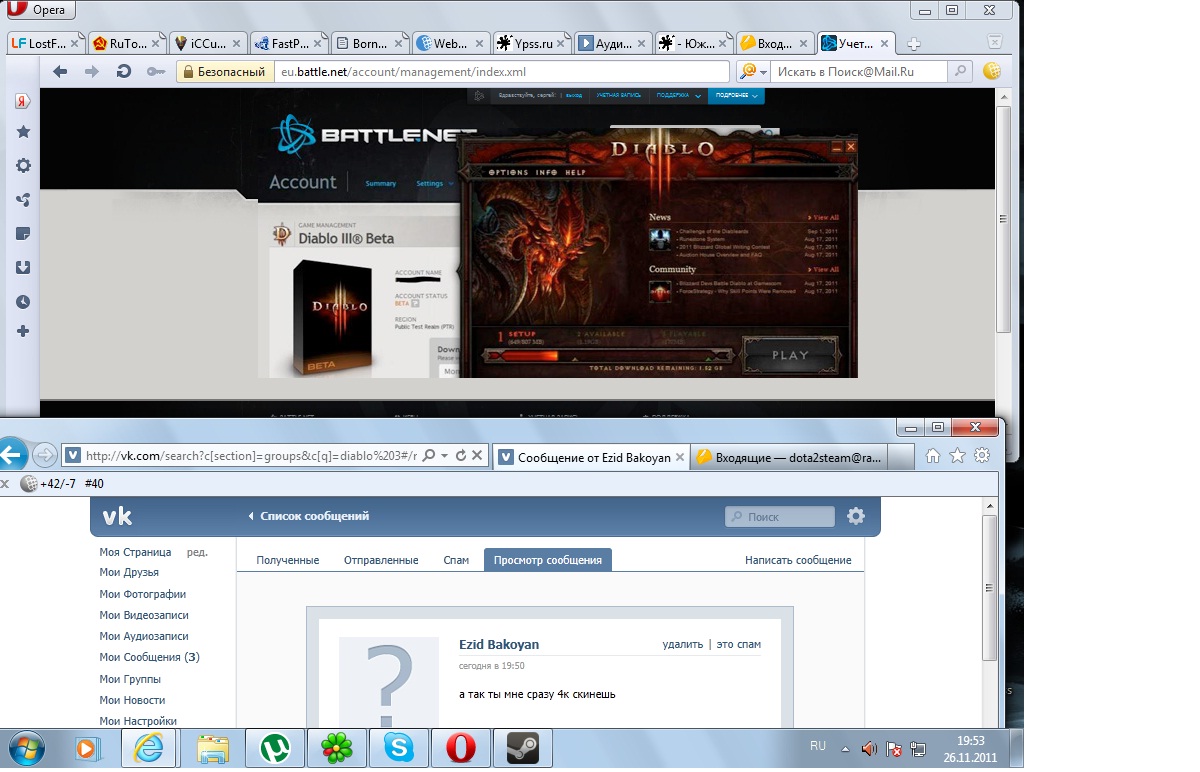The width and height of the screenshot is (1200, 772).
Task: Click the VK logo
Action: (x=117, y=516)
